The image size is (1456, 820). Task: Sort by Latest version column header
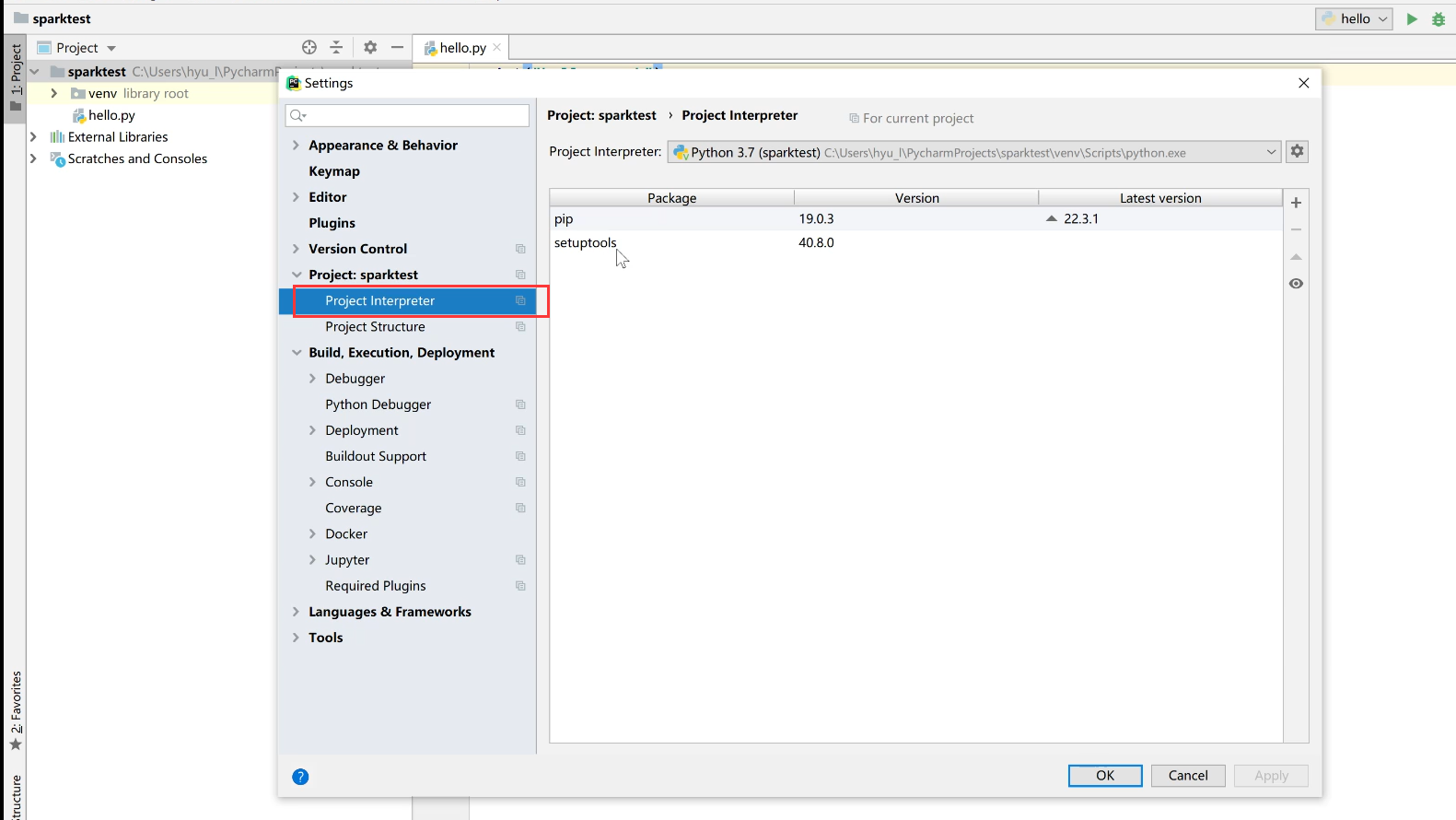click(x=1160, y=198)
